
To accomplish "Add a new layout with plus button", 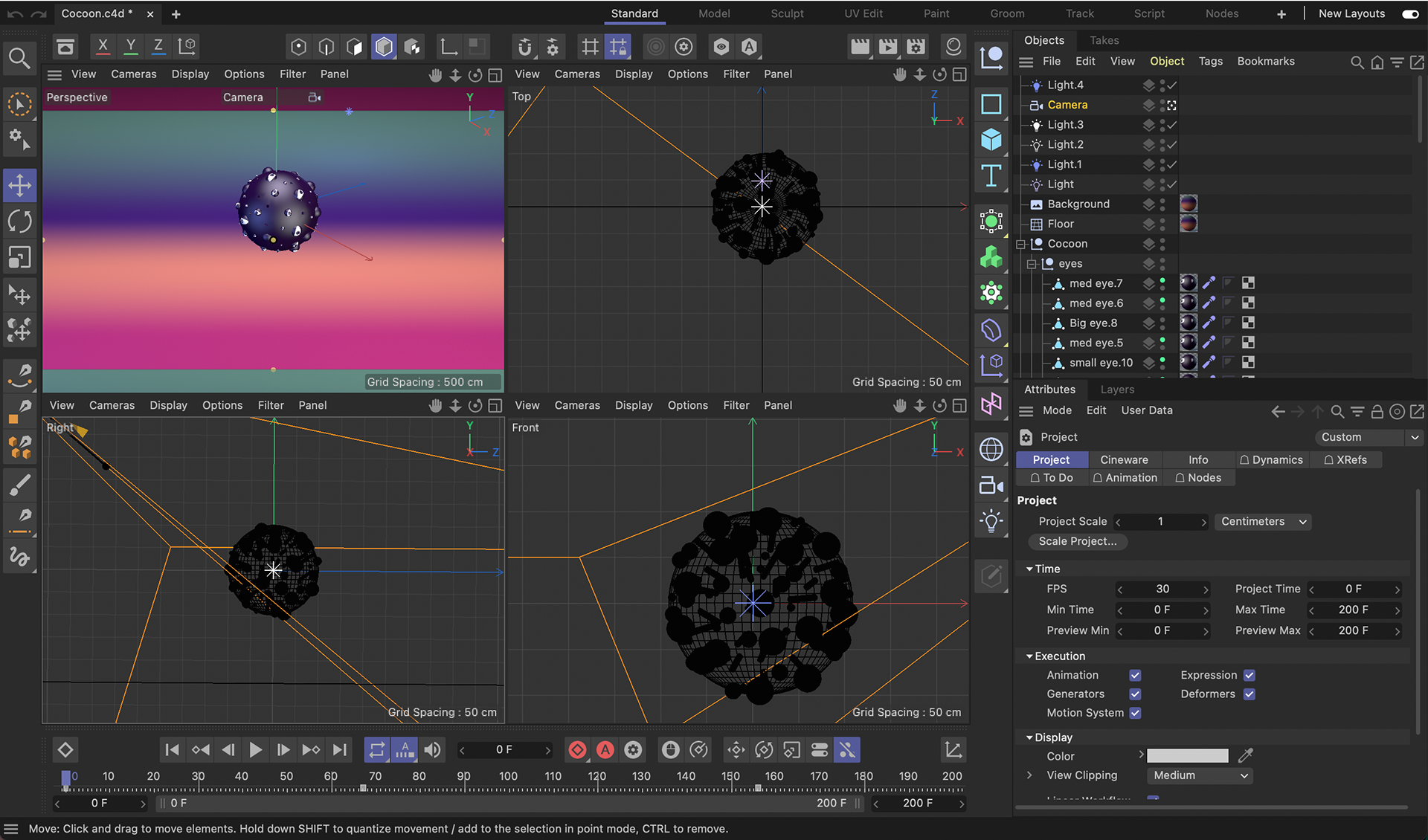I will pyautogui.click(x=1281, y=14).
